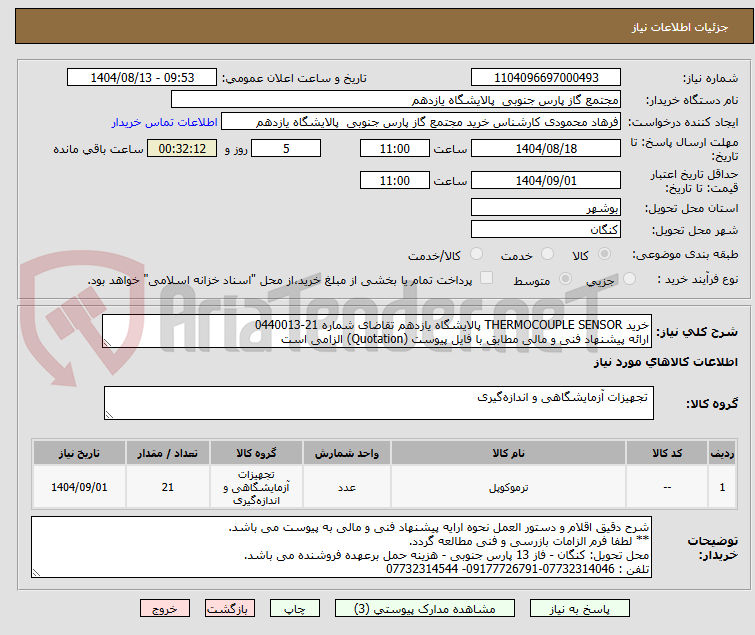Click the quantity cell showing 21
Screen dimensions: 755x635
[x=168, y=487]
